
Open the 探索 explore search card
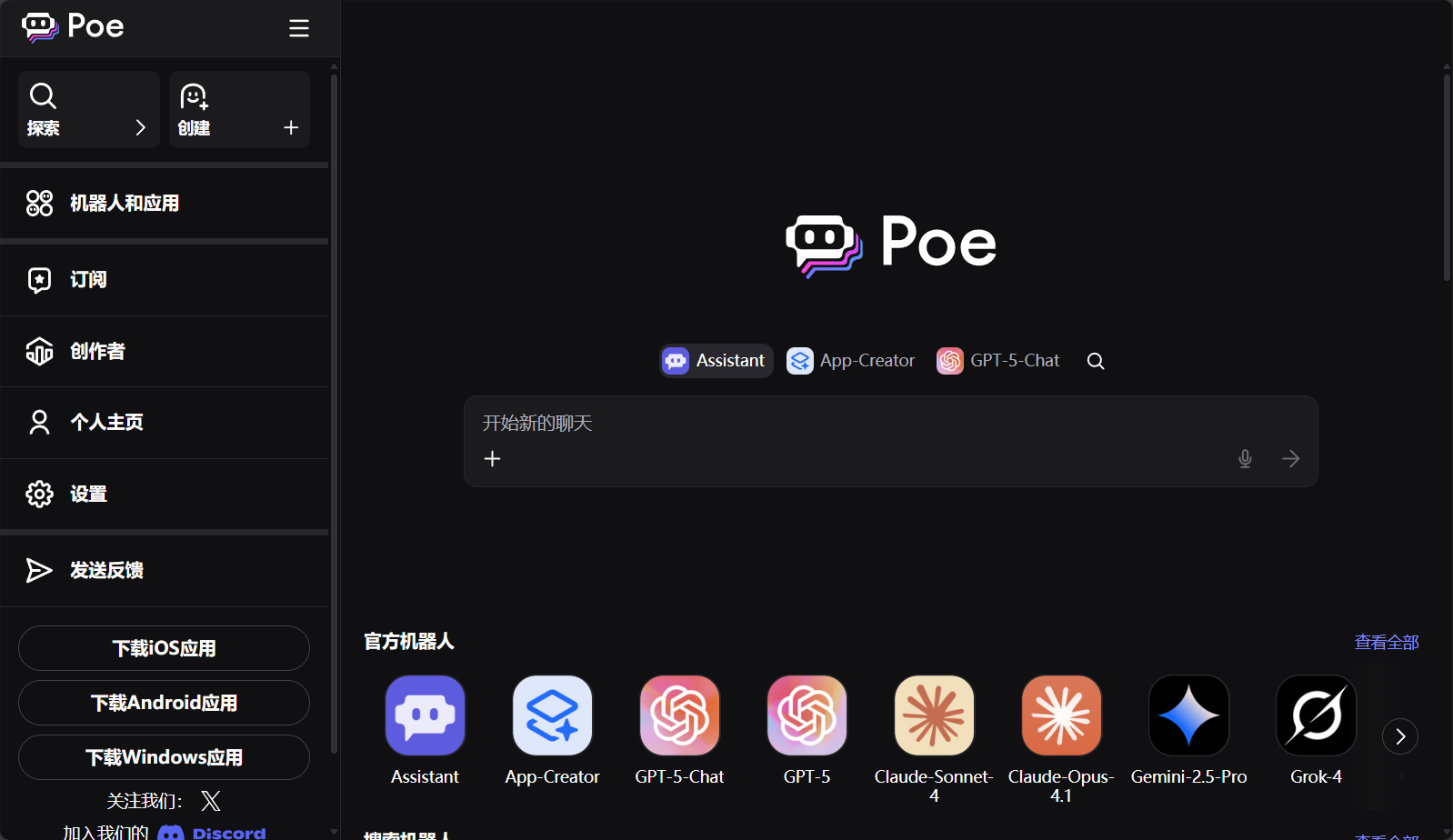[89, 109]
